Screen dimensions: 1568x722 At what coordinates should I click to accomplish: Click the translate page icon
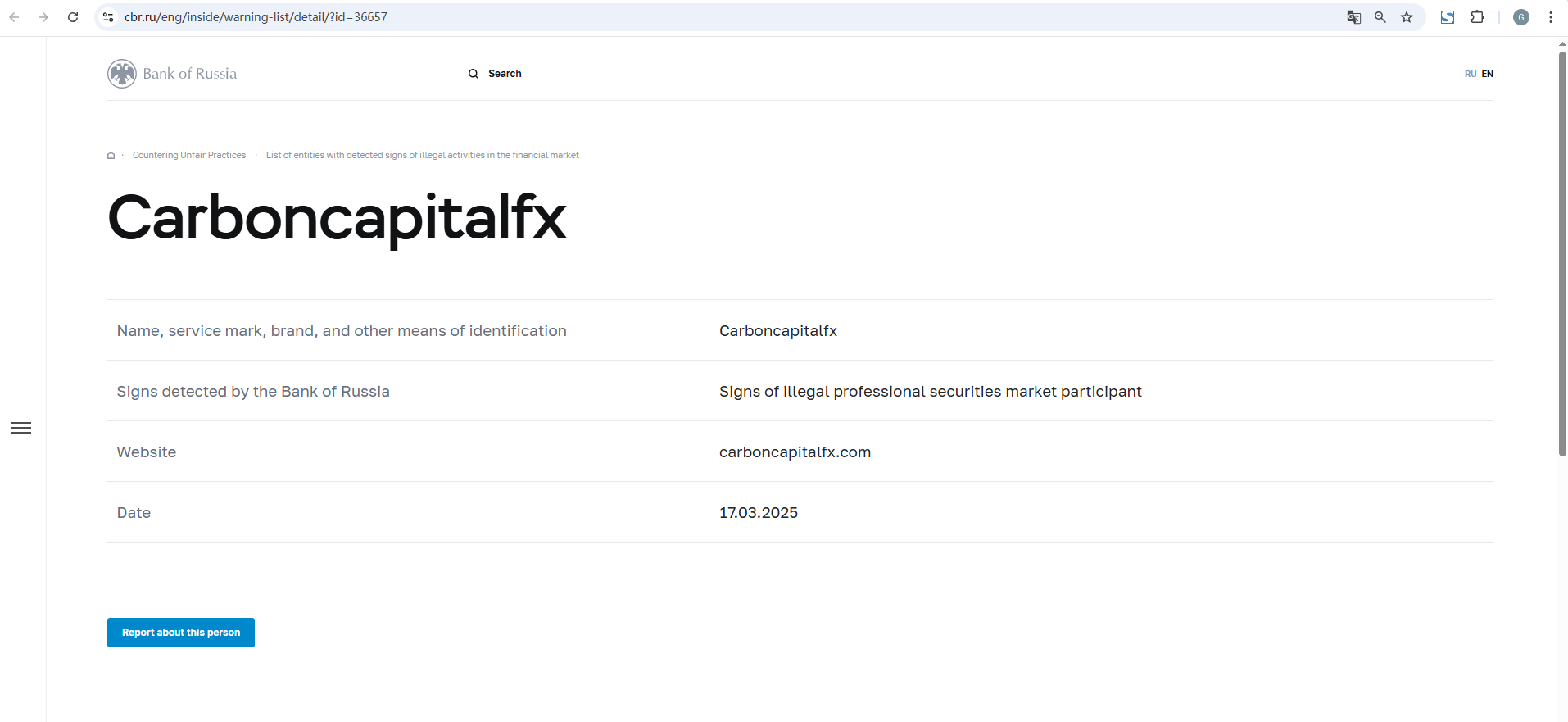(1353, 17)
